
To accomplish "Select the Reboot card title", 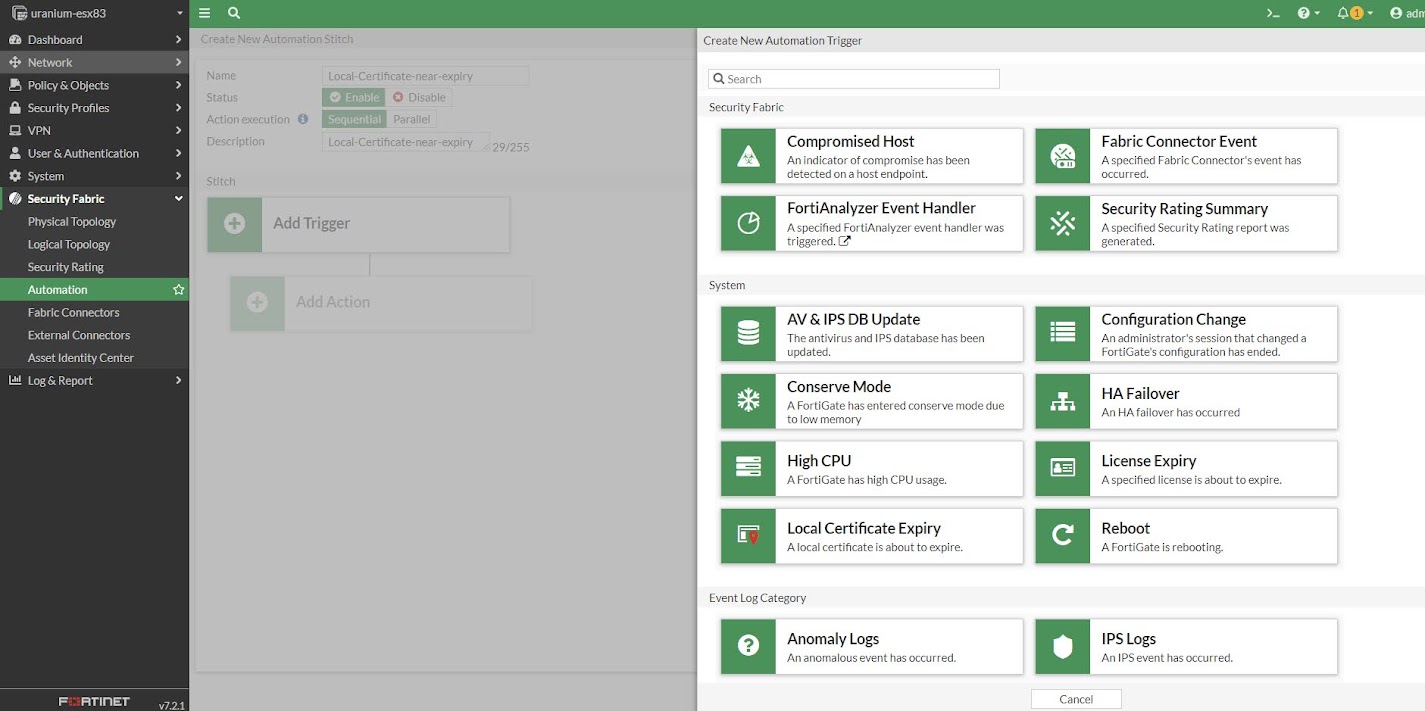I will [x=1126, y=528].
